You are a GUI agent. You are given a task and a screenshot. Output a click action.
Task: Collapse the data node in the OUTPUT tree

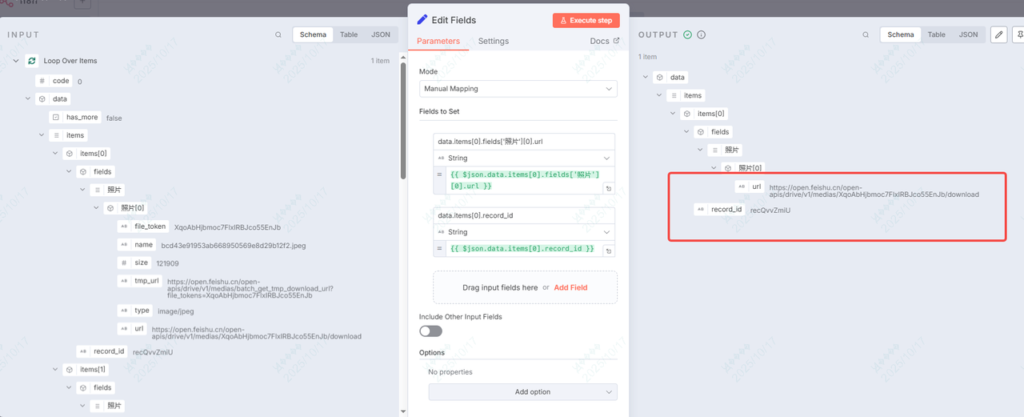[647, 77]
